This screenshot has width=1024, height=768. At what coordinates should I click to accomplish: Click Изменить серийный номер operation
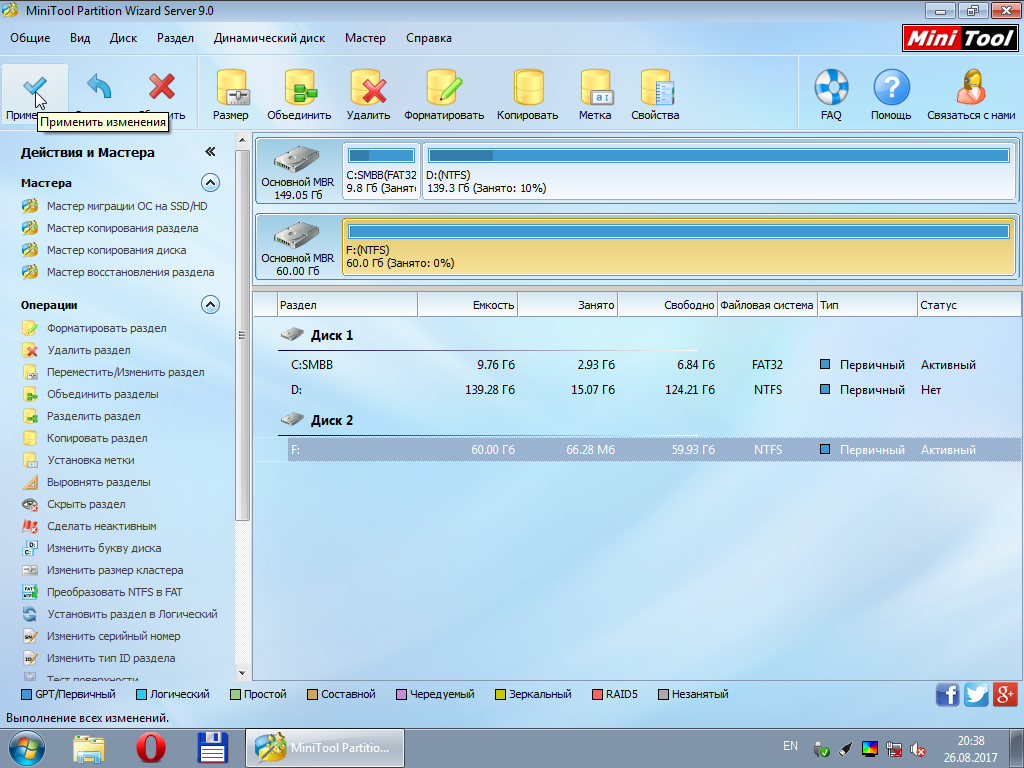pyautogui.click(x=101, y=636)
